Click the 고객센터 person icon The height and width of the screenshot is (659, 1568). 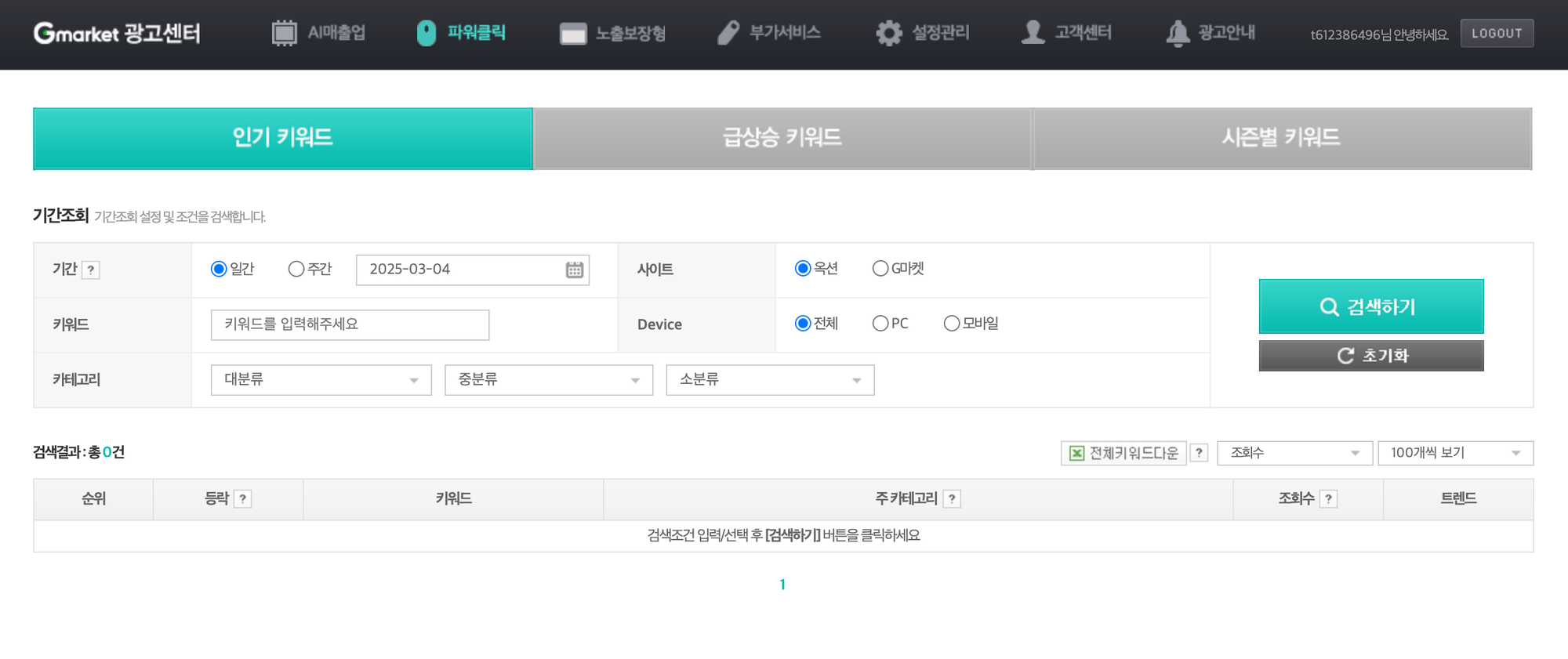tap(1033, 33)
